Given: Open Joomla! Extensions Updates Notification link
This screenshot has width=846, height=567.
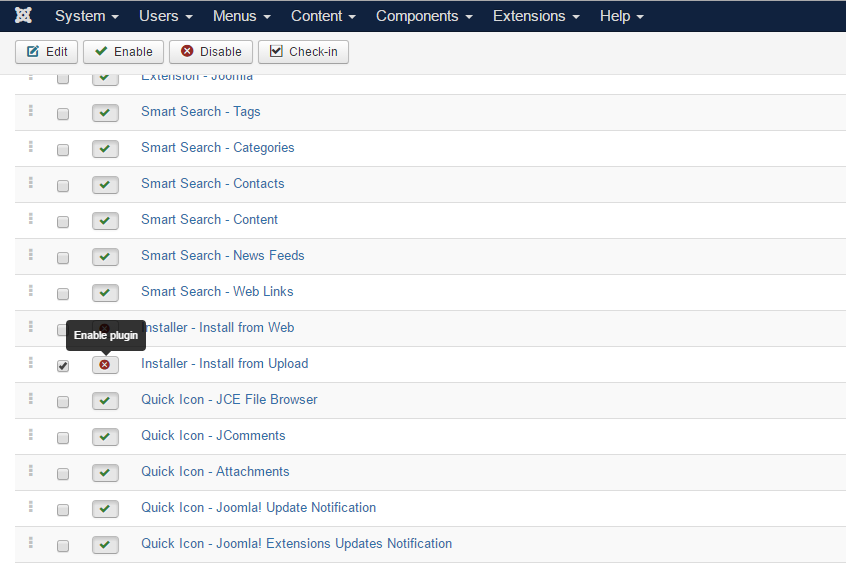Looking at the screenshot, I should 297,544.
